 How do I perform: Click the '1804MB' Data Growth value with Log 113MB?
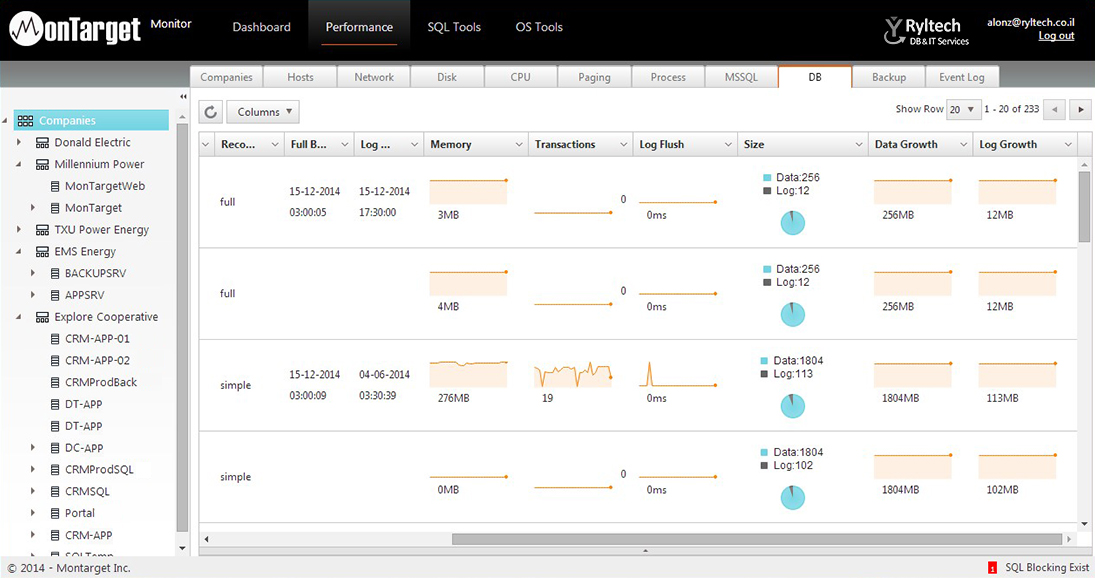pyautogui.click(x=900, y=398)
